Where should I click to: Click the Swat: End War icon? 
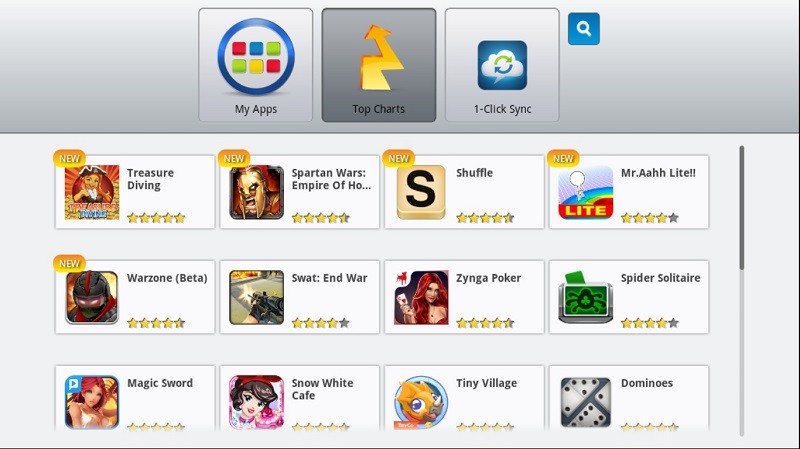tap(257, 297)
